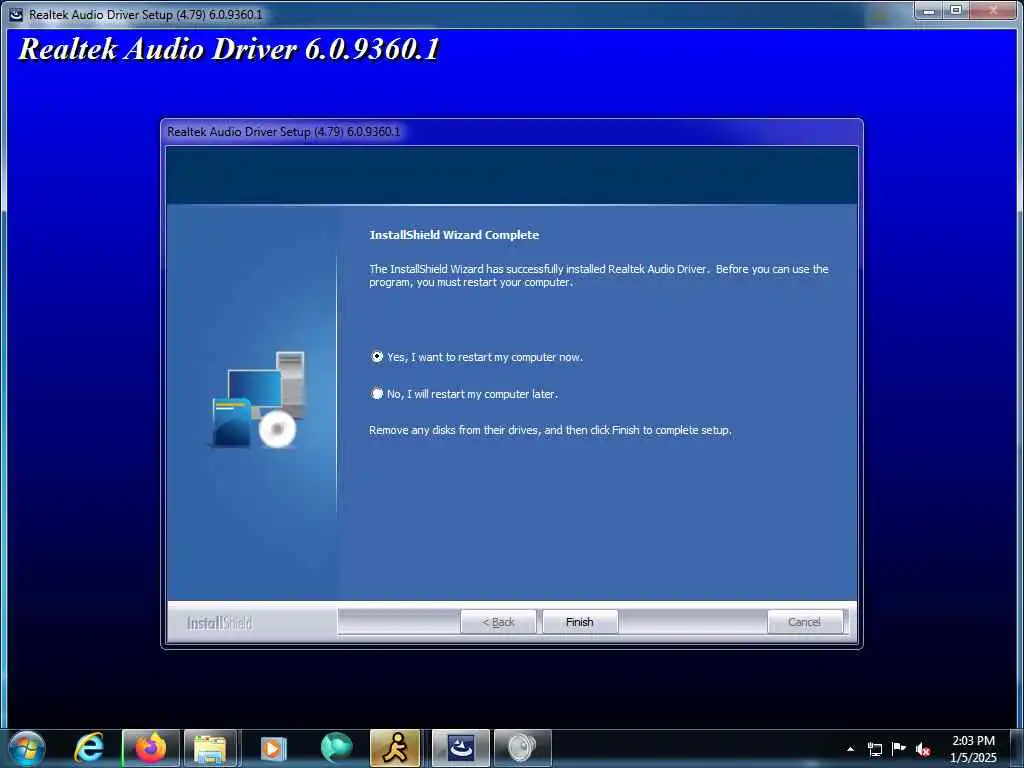
Task: Click the clock showing 2:03 PM
Action: [x=973, y=749]
